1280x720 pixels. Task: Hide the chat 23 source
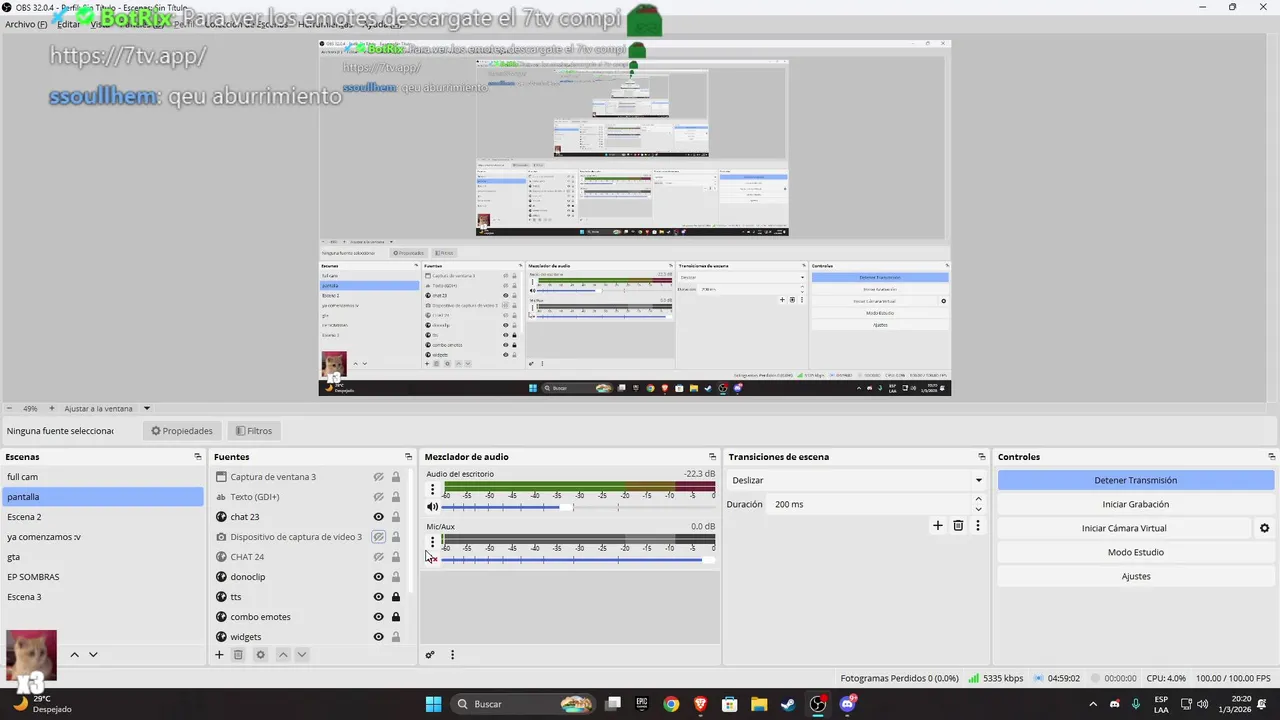(x=379, y=517)
